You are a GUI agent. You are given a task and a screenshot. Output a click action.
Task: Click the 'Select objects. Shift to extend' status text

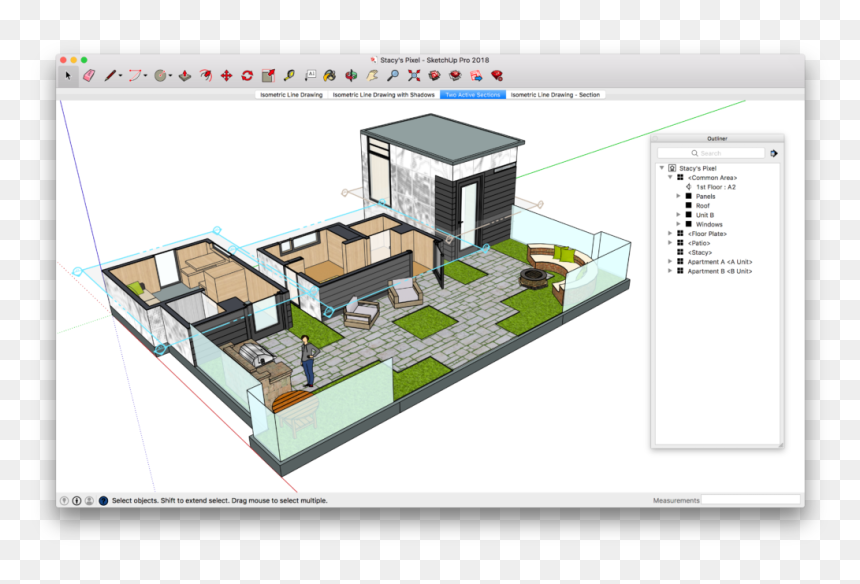pyautogui.click(x=219, y=501)
